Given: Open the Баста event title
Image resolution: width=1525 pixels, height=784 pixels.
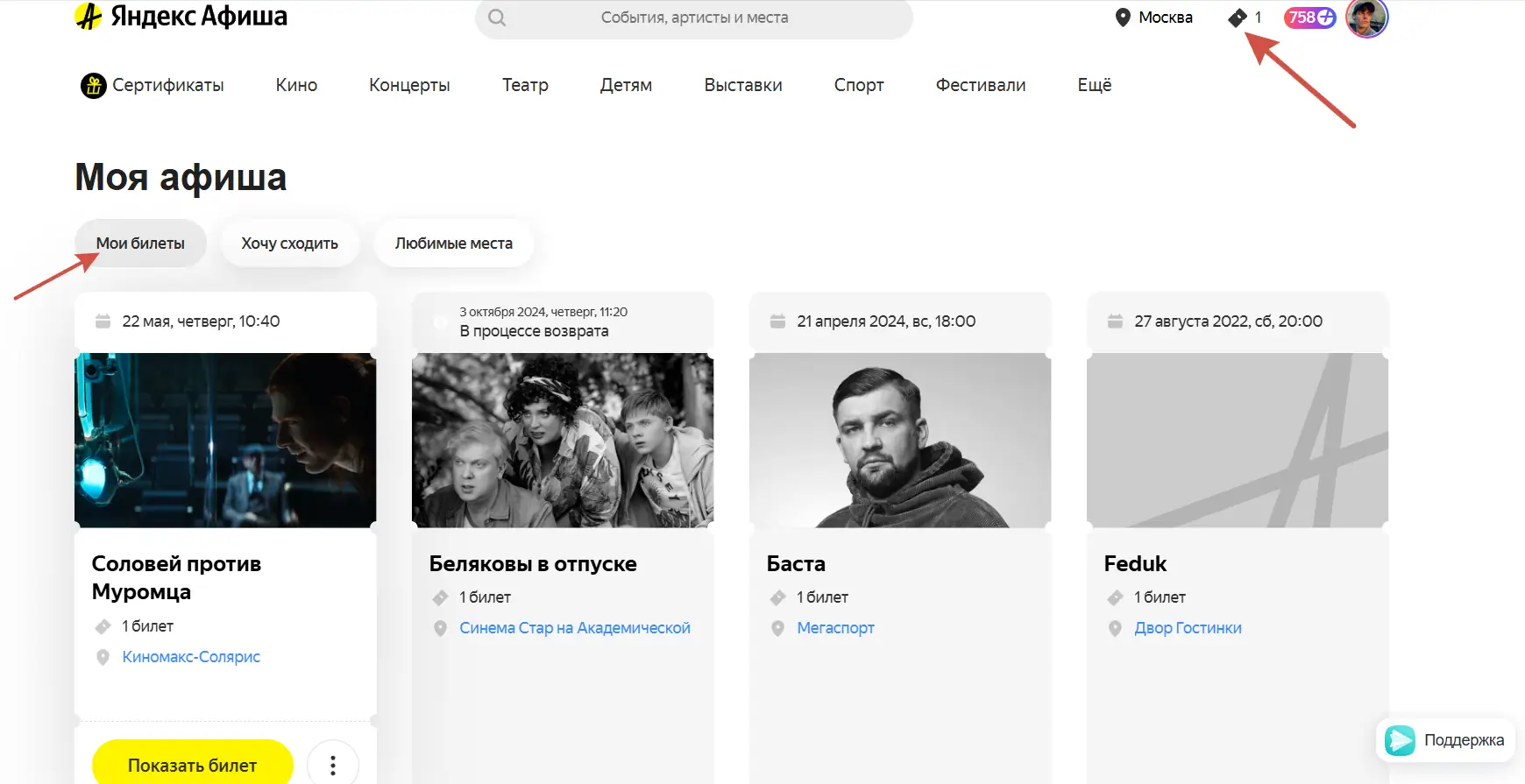Looking at the screenshot, I should click(x=796, y=564).
